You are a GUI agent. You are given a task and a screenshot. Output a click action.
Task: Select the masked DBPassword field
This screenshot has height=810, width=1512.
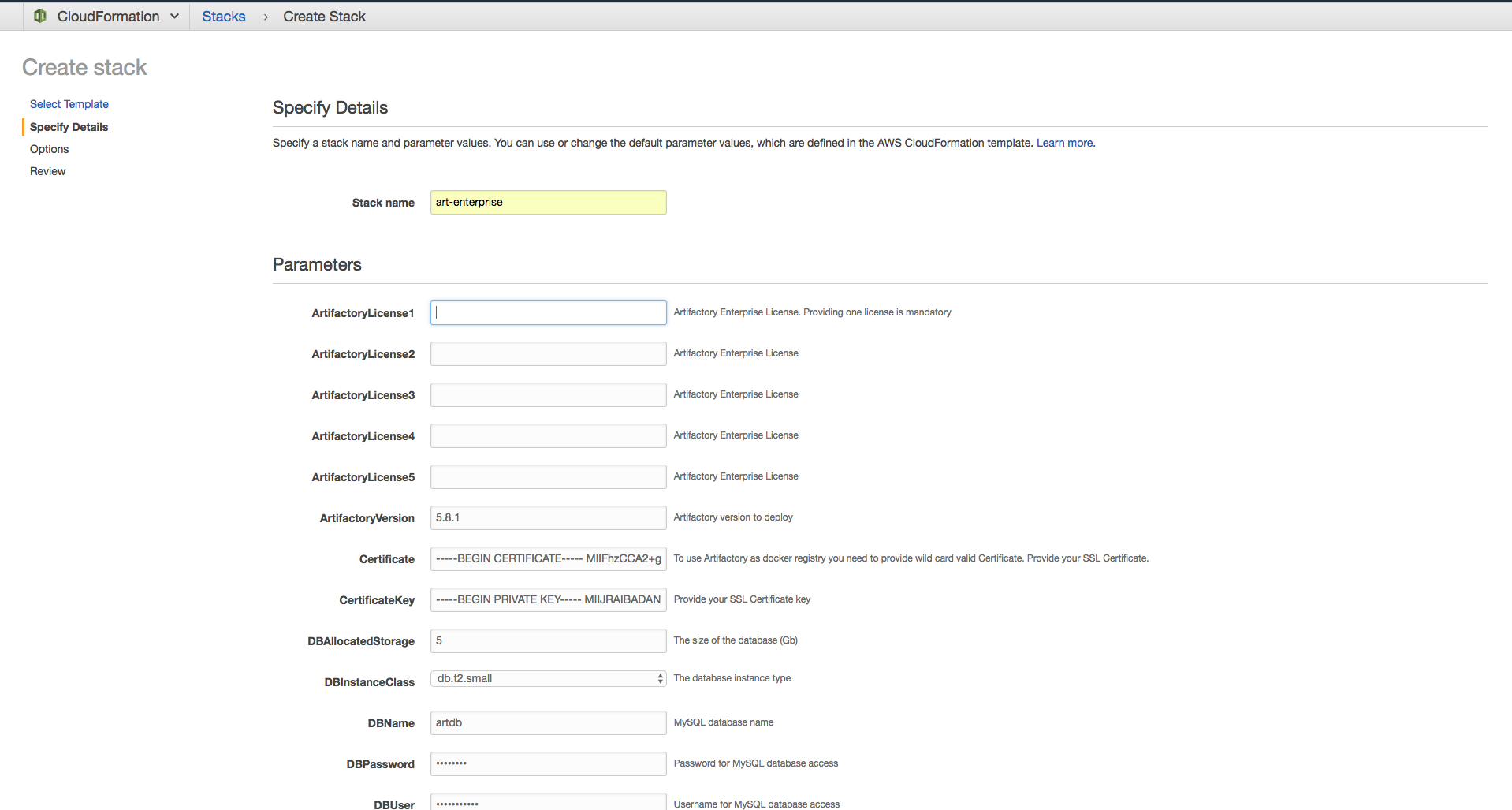point(547,763)
